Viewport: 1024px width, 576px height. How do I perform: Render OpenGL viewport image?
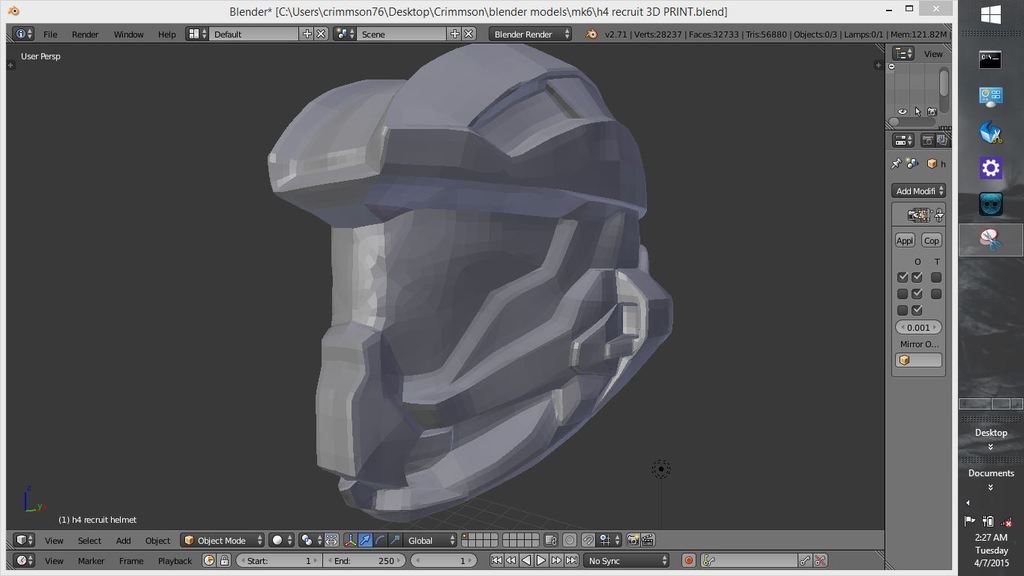point(633,540)
